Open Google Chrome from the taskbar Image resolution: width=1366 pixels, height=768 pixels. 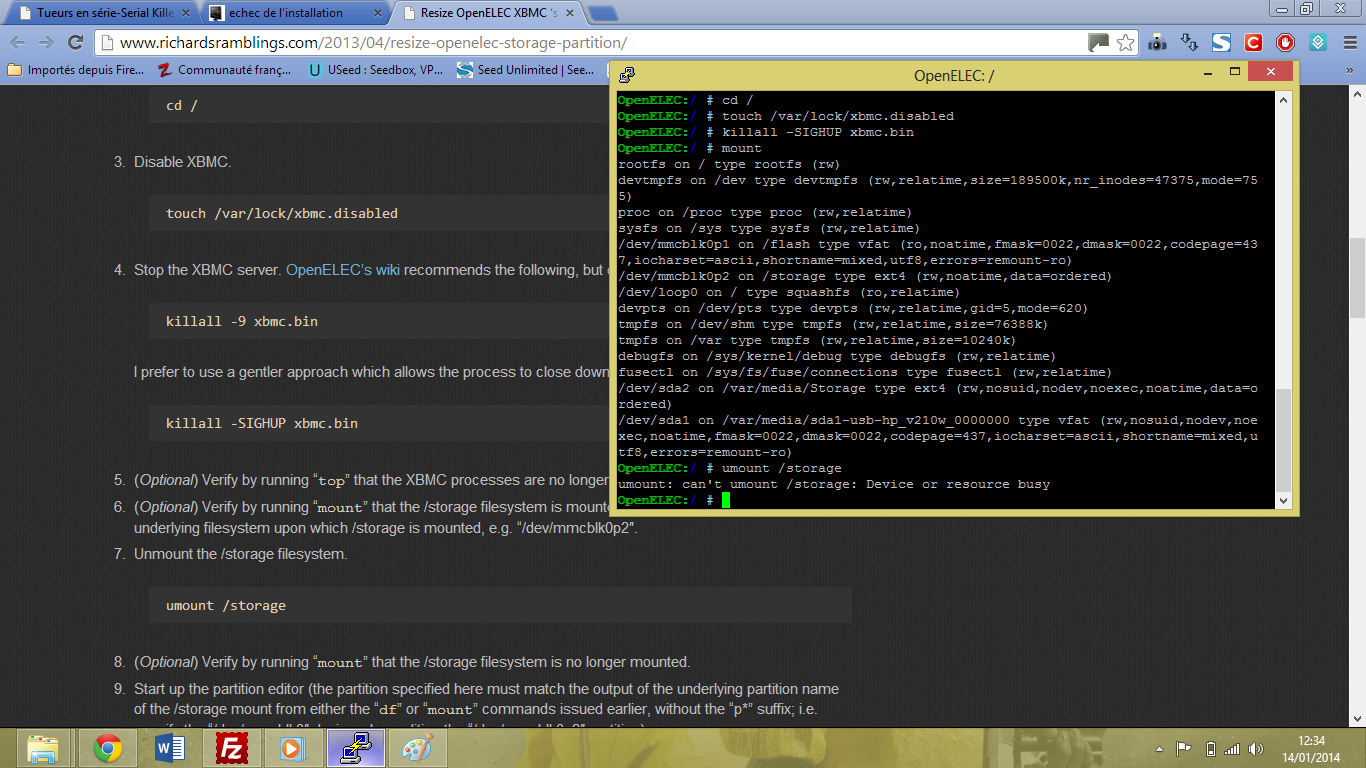pos(108,748)
